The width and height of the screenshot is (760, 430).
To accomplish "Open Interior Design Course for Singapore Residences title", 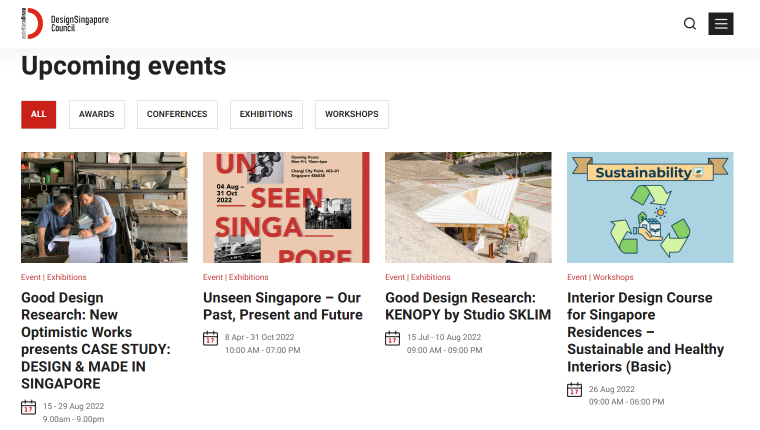I will 646,332.
